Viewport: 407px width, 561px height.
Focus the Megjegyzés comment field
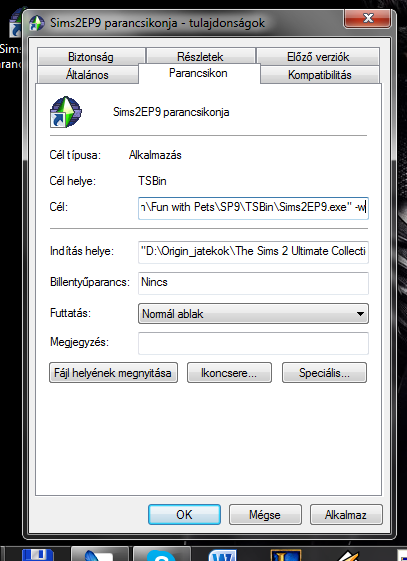[253, 343]
